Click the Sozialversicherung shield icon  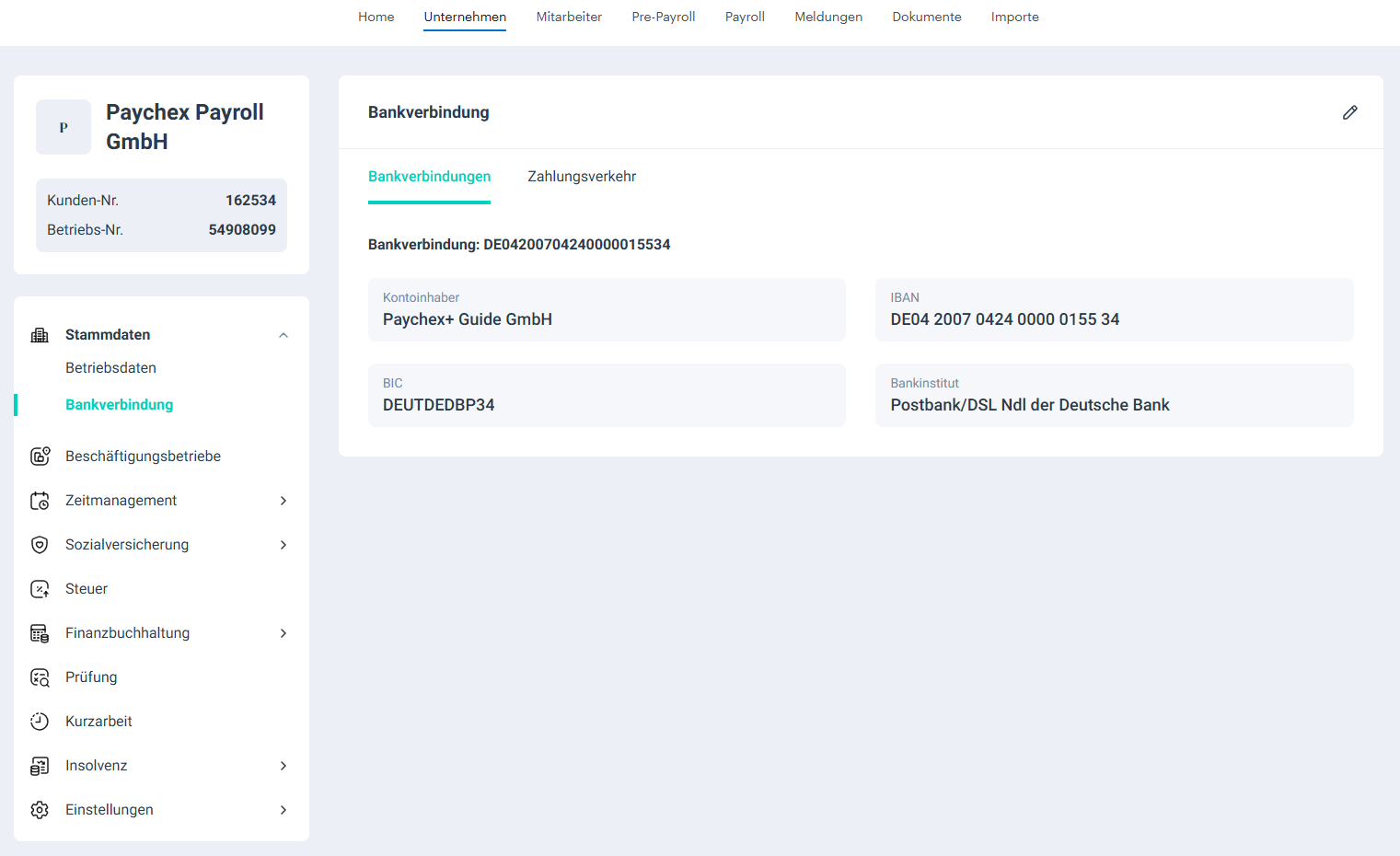point(40,545)
